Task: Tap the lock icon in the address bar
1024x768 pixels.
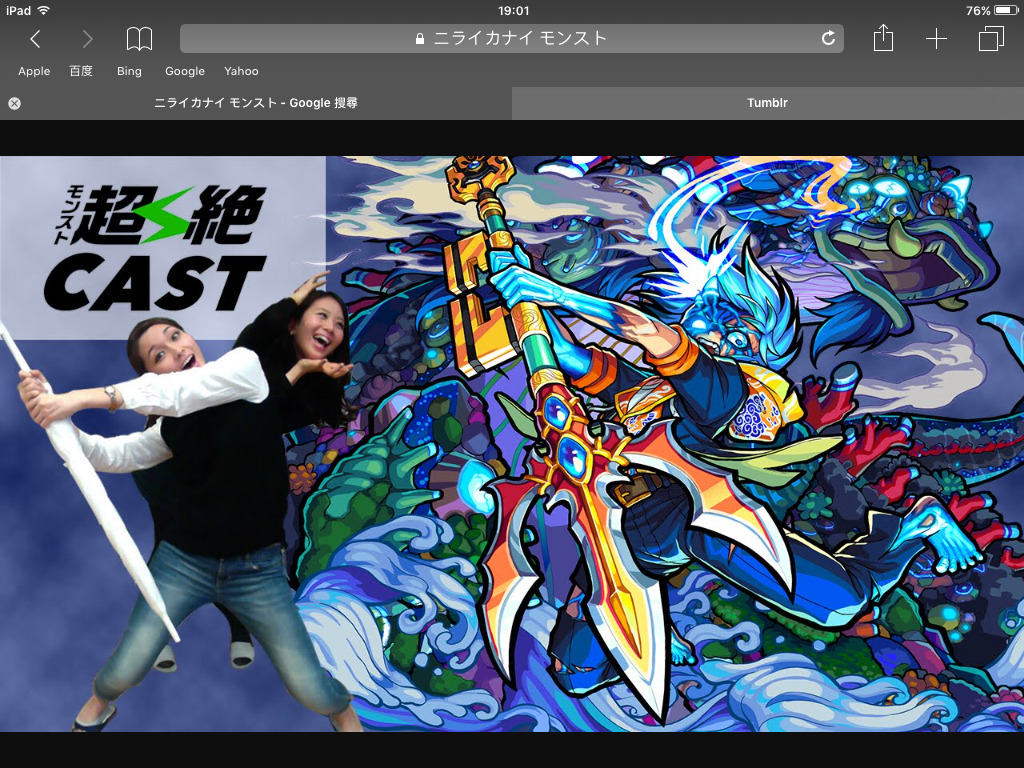Action: (x=420, y=39)
